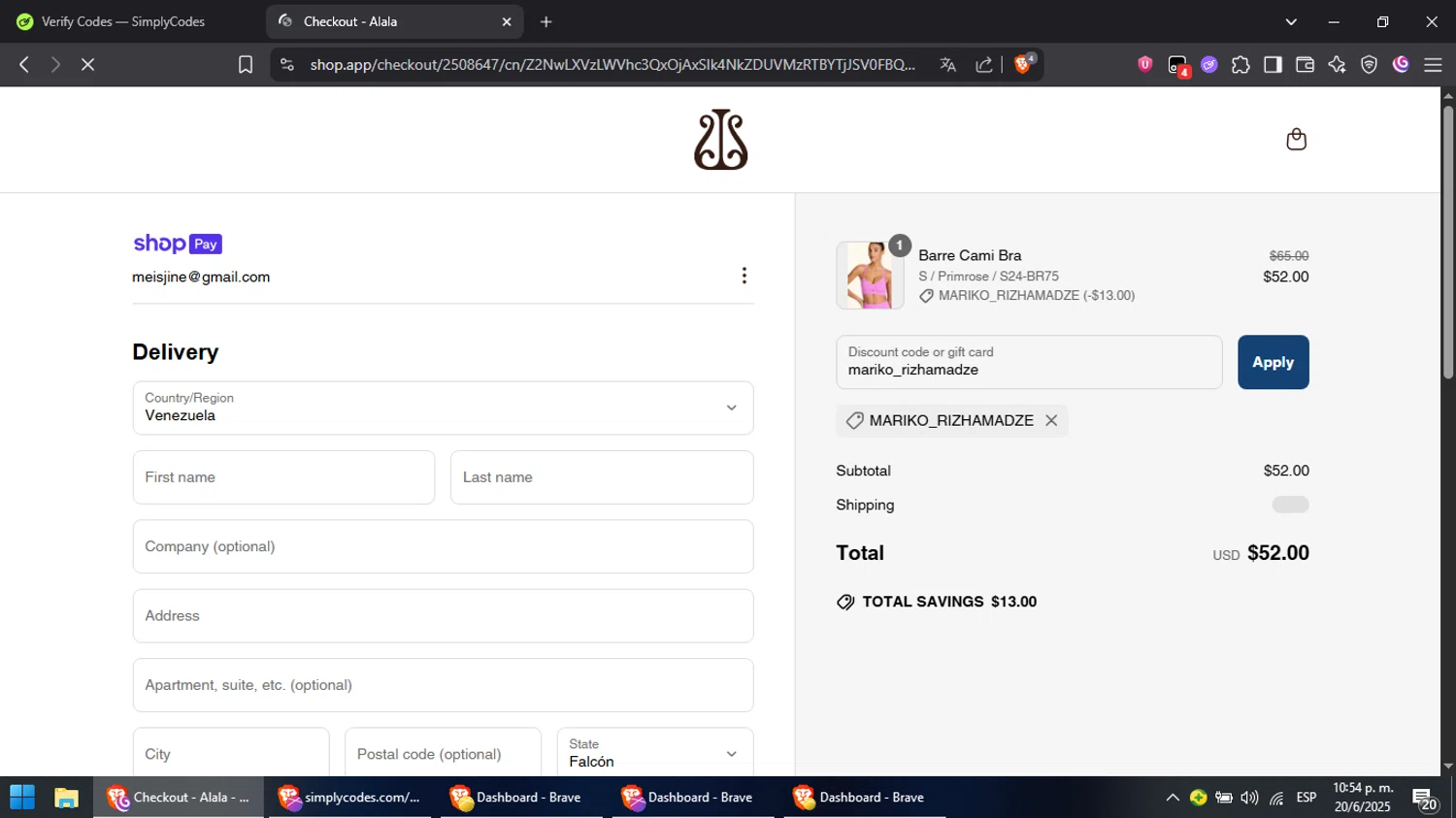Remove the MARIKO_RIZHAMADZE discount tag
This screenshot has height=818, width=1456.
click(x=1051, y=420)
